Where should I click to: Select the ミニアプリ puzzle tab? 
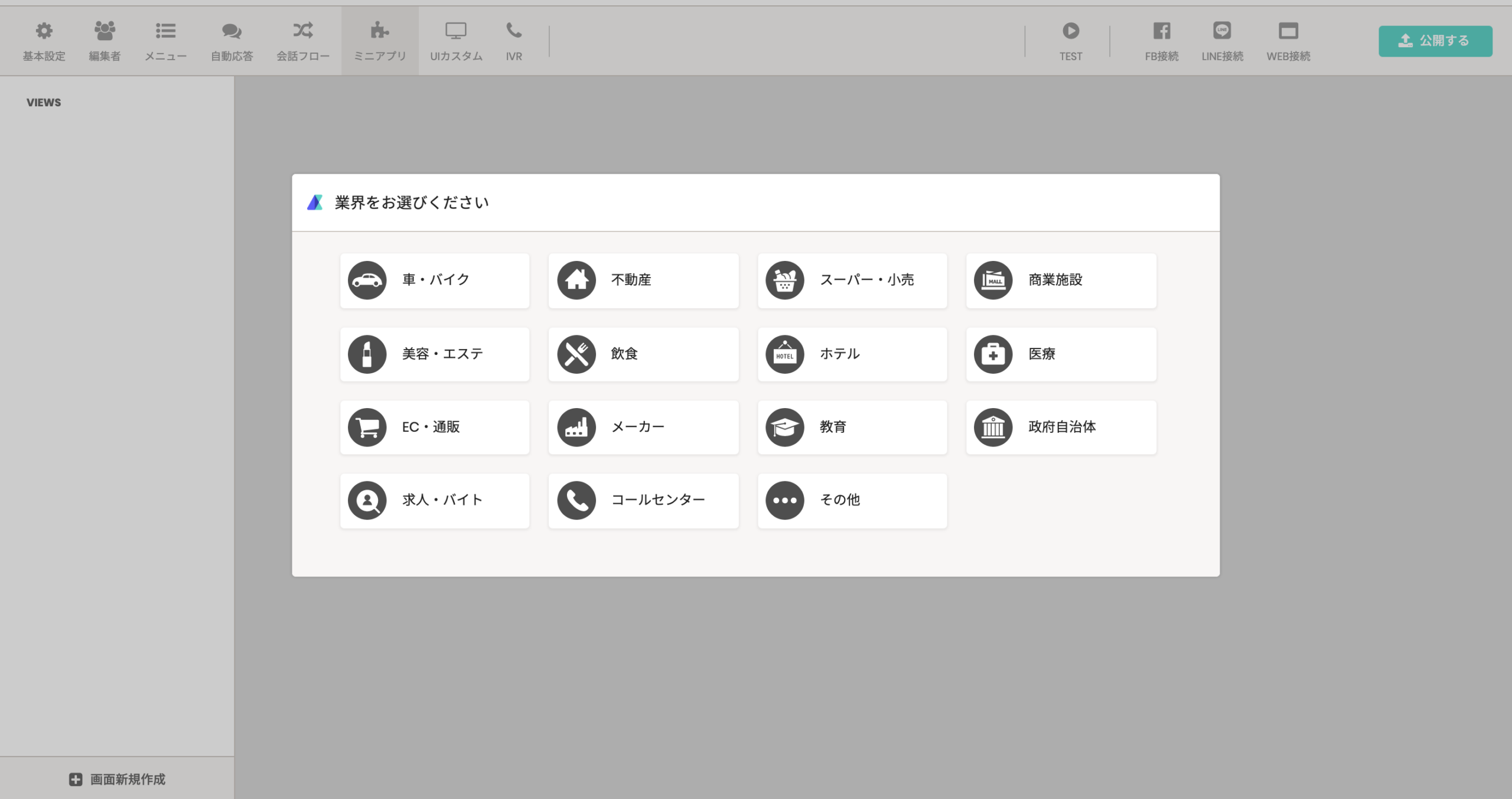(380, 41)
